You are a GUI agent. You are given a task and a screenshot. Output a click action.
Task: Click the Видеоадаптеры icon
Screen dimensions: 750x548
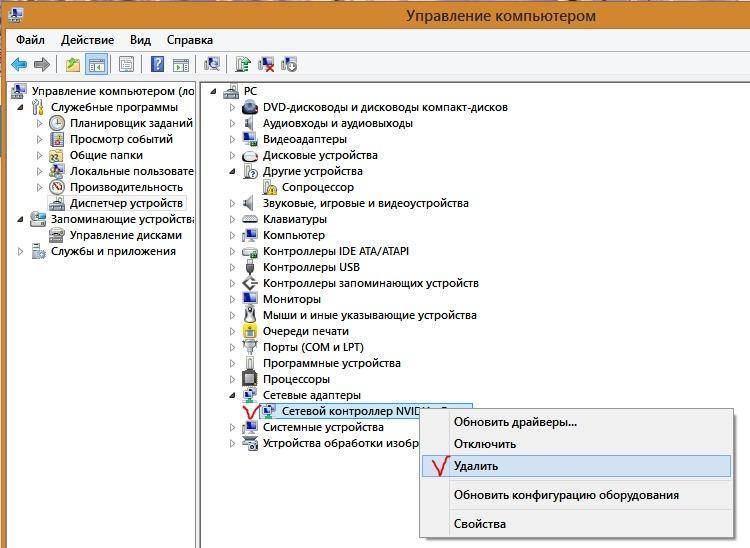[250, 139]
